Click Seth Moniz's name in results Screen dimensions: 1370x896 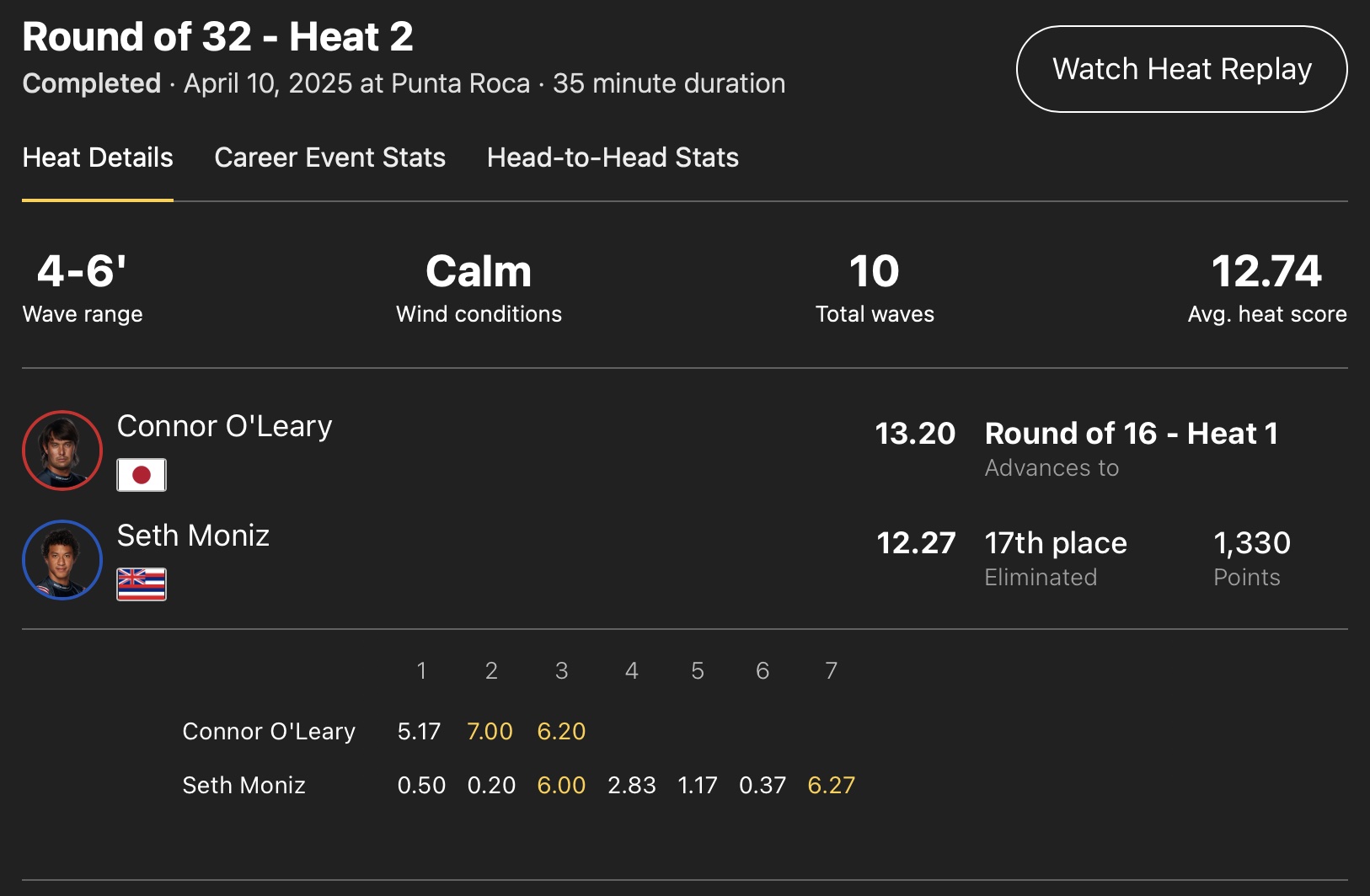[193, 536]
